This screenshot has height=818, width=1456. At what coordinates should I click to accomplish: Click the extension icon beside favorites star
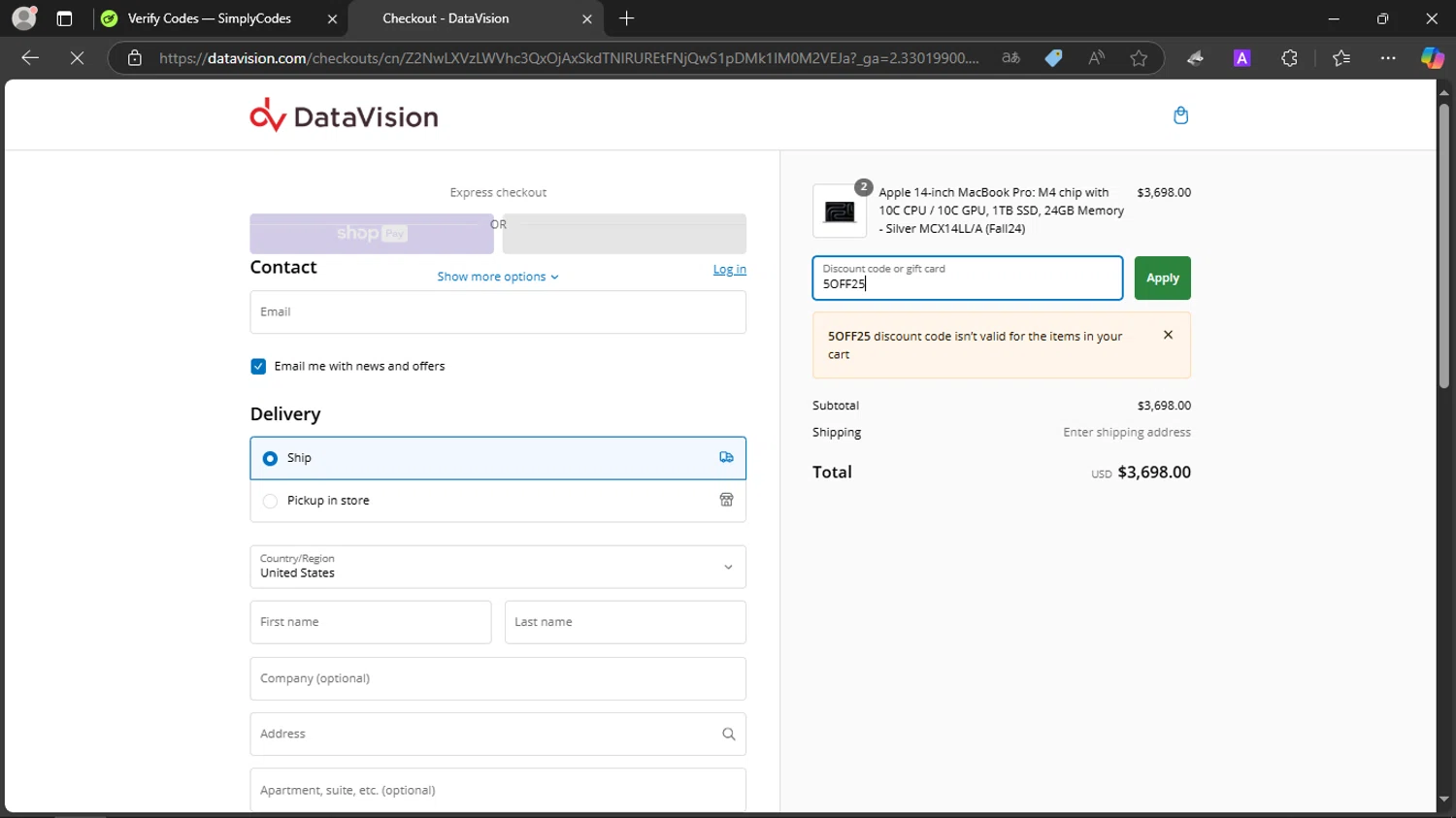pos(1195,58)
